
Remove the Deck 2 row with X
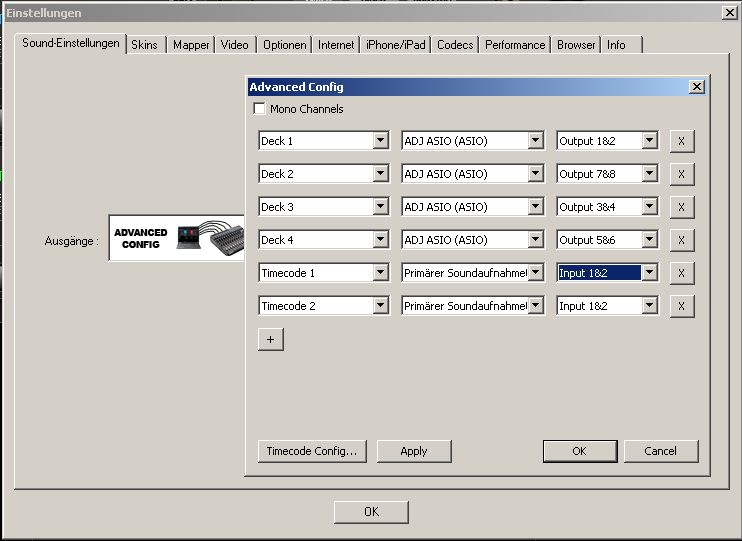[681, 174]
